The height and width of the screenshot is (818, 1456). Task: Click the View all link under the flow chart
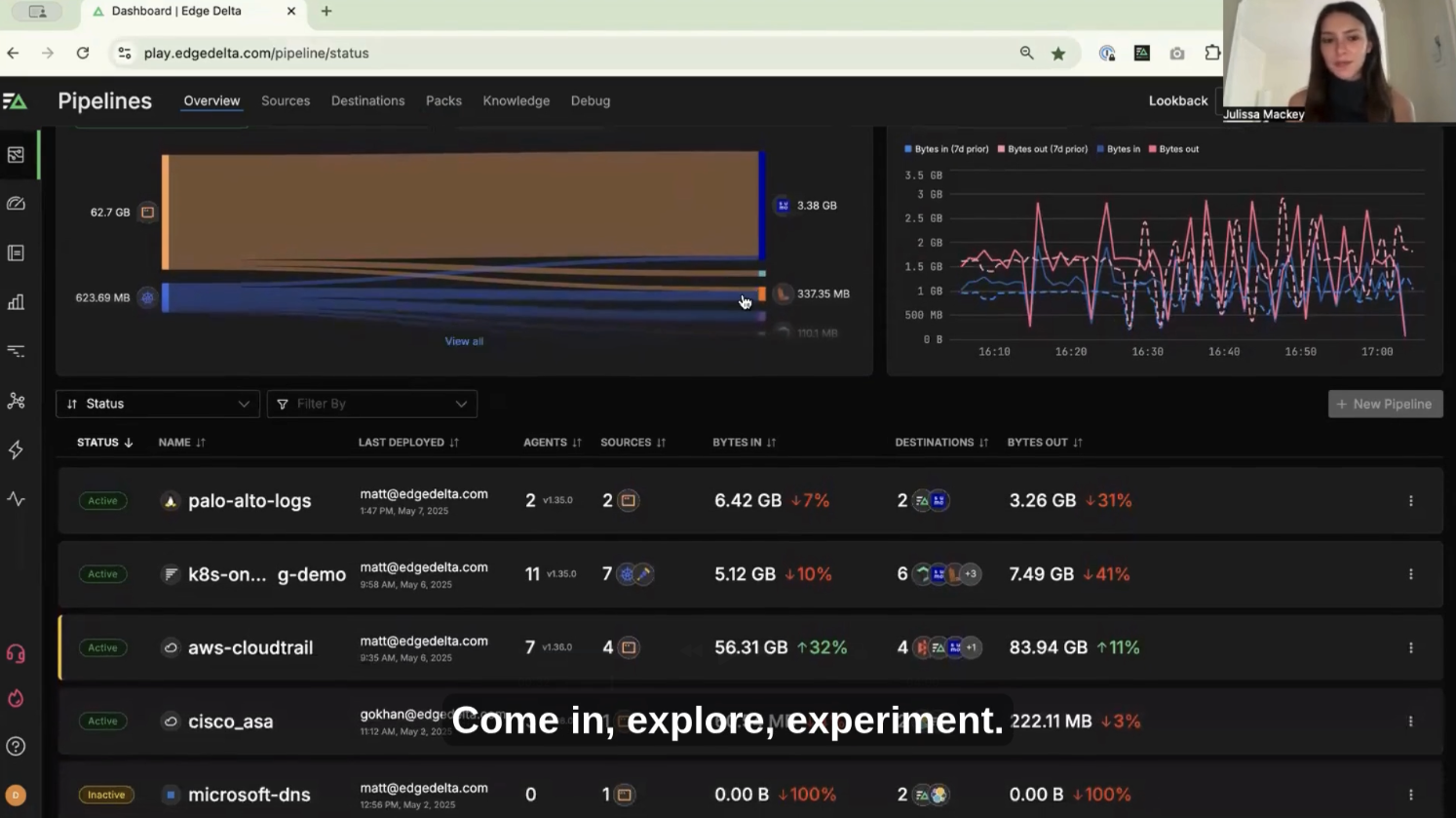tap(463, 340)
